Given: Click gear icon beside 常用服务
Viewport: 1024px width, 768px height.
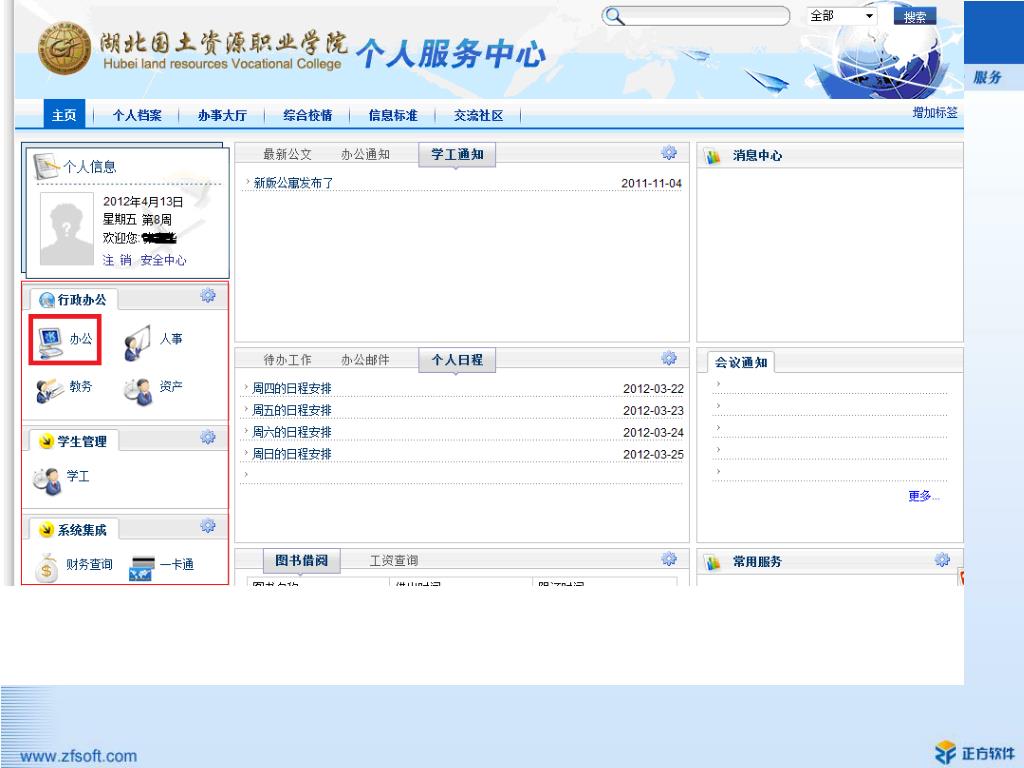Looking at the screenshot, I should coord(942,560).
